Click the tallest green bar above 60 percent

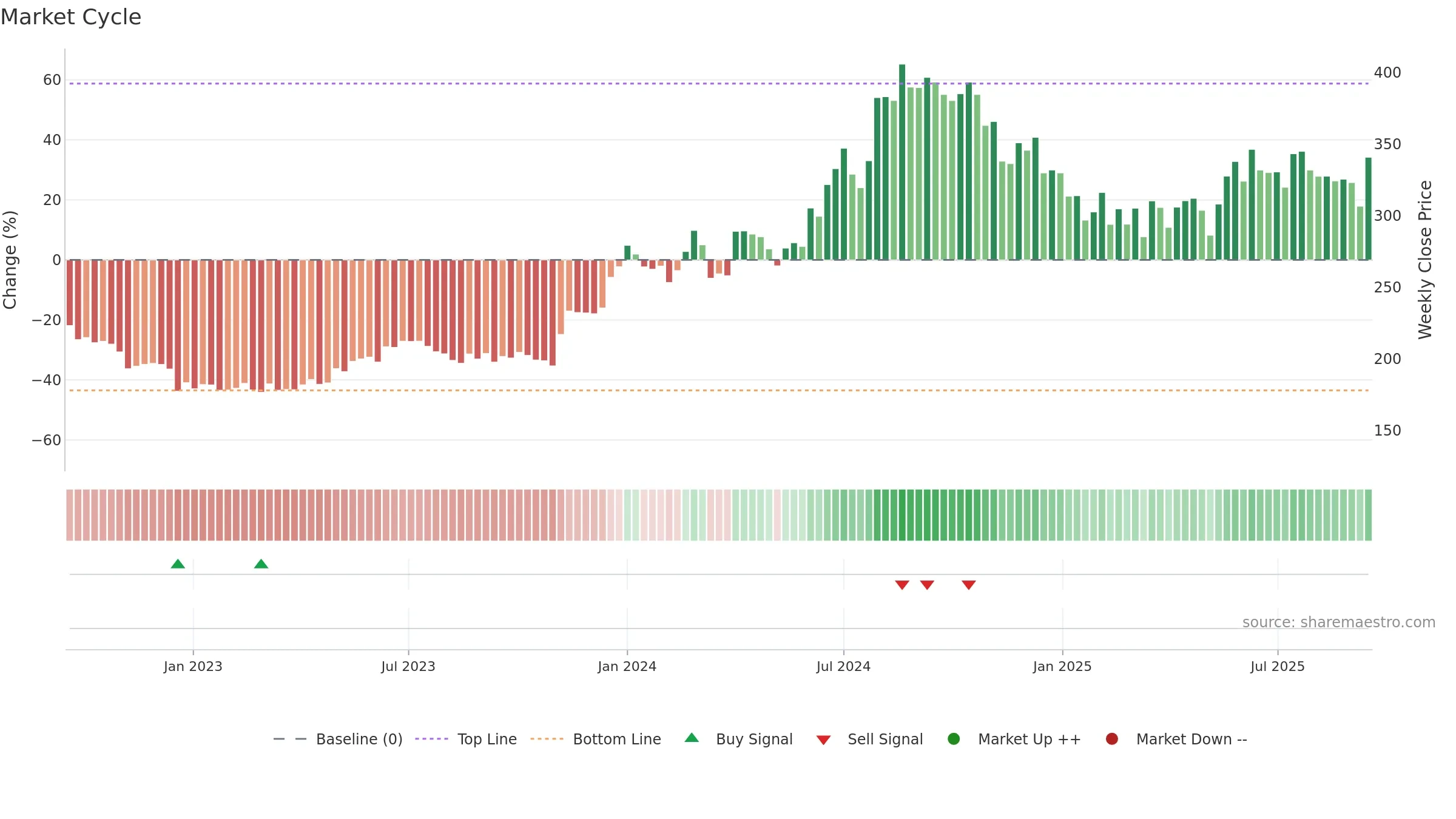902,162
